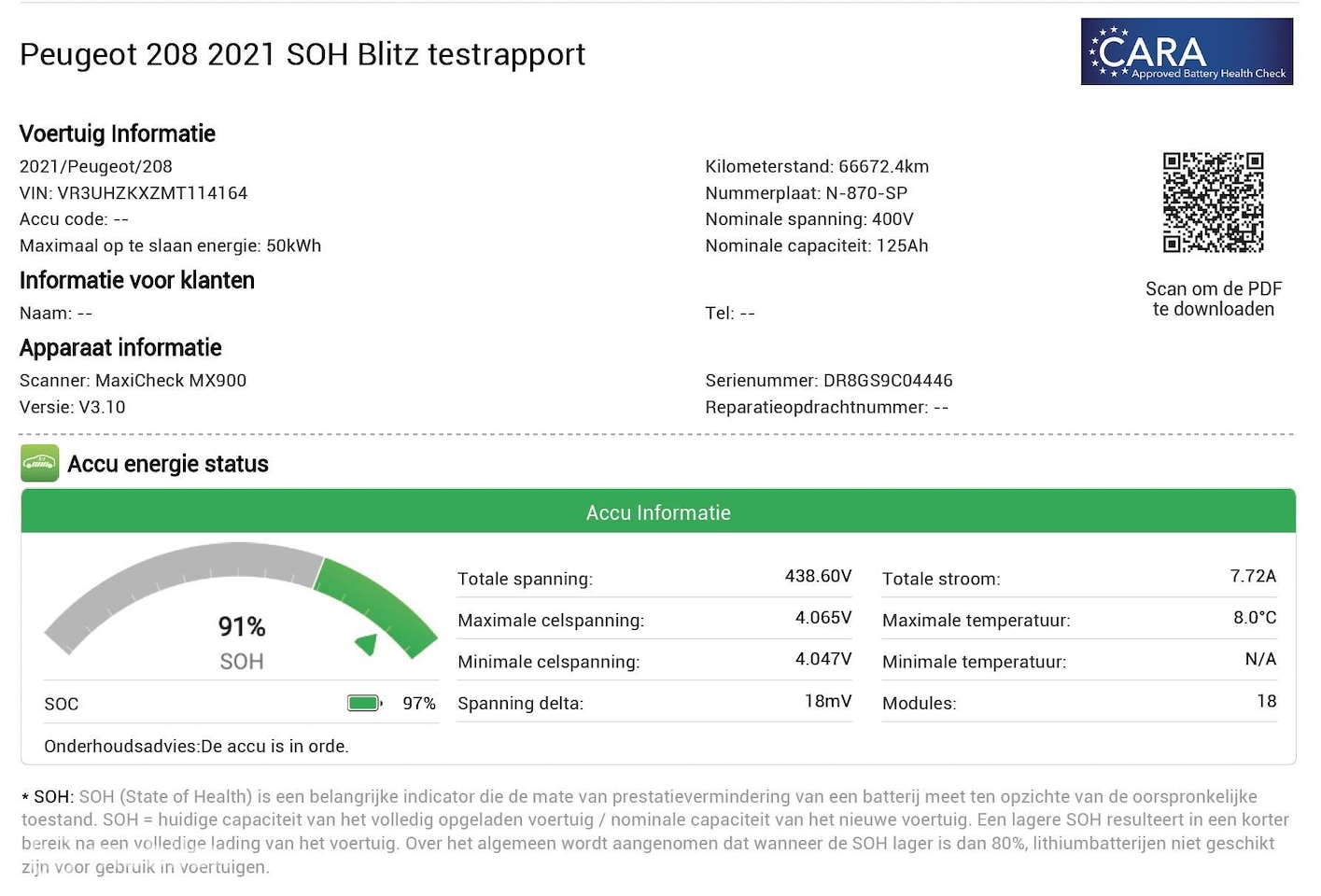This screenshot has height=896, width=1321.
Task: Click the Onderhoudsadvies accu is in orde text
Action: click(x=196, y=747)
